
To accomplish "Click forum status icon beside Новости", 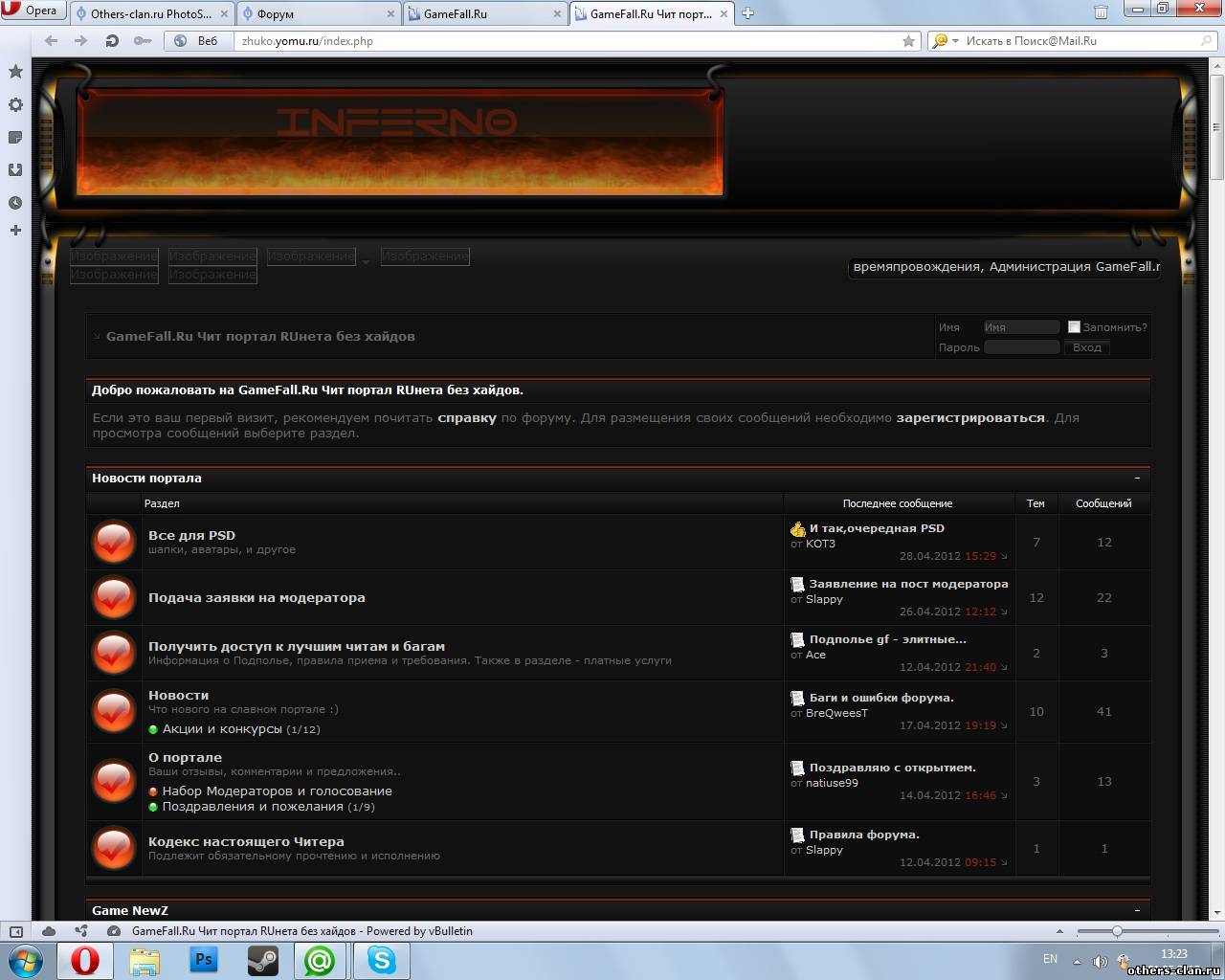I will click(114, 711).
